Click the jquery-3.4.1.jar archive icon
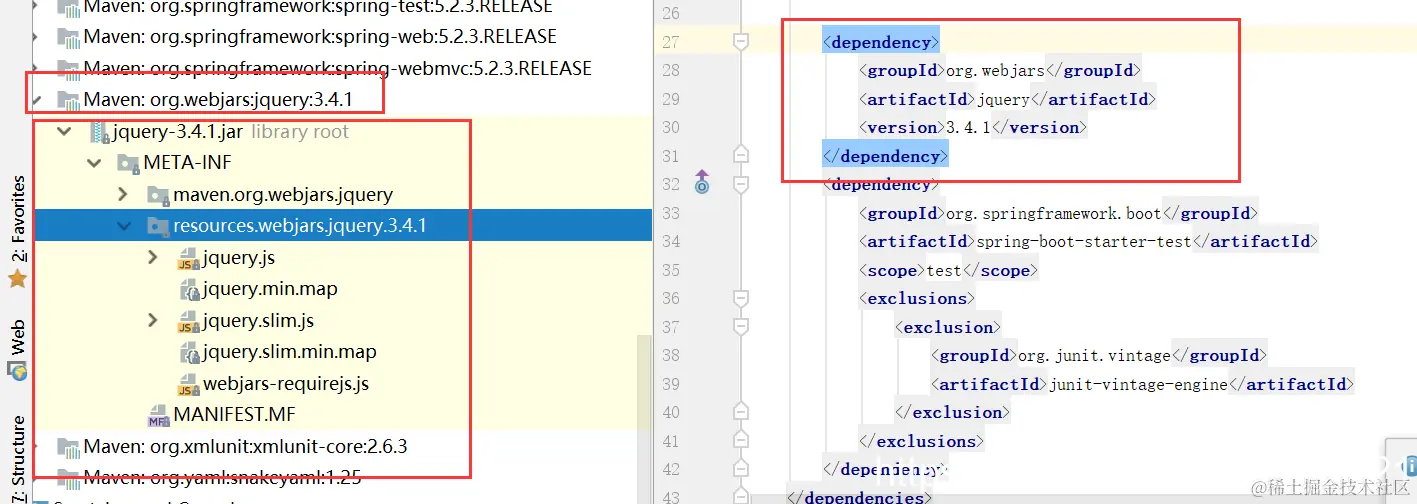Image resolution: width=1417 pixels, height=504 pixels. (x=98, y=132)
